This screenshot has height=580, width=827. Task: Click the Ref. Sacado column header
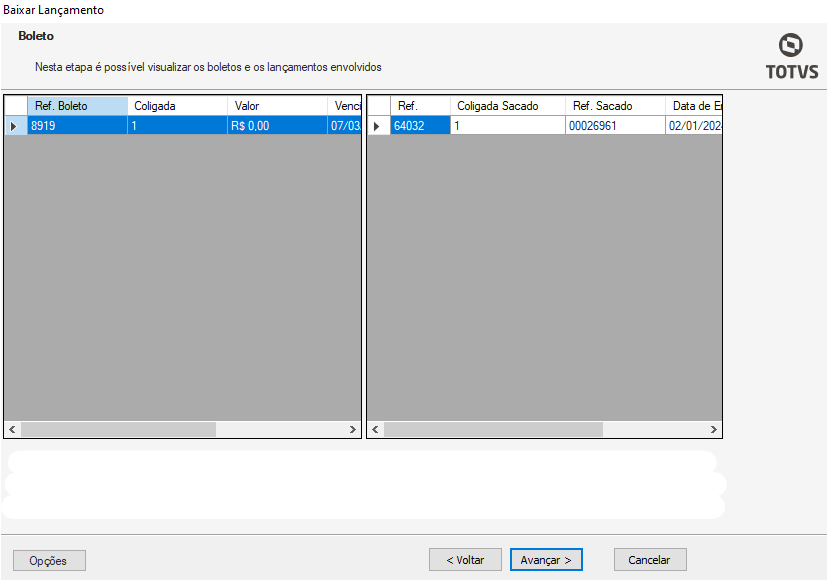pos(615,106)
